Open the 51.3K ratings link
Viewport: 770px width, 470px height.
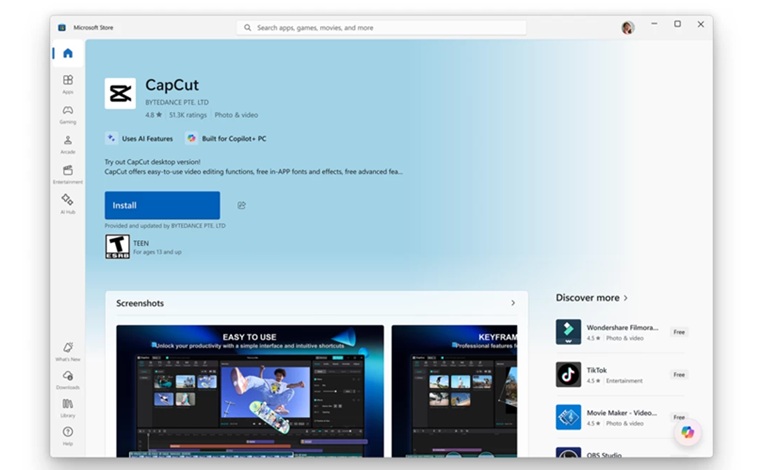pyautogui.click(x=188, y=115)
